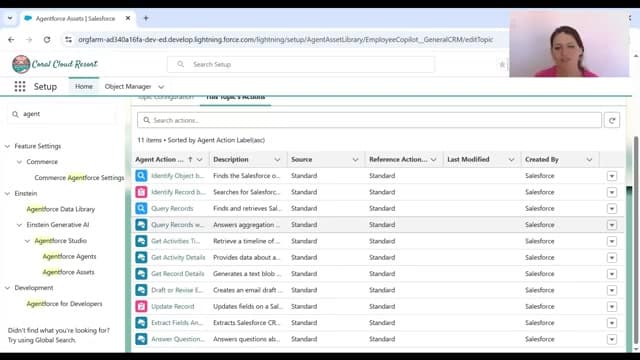The image size is (640, 360).
Task: Open the Get Record Details action link
Action: point(178,274)
